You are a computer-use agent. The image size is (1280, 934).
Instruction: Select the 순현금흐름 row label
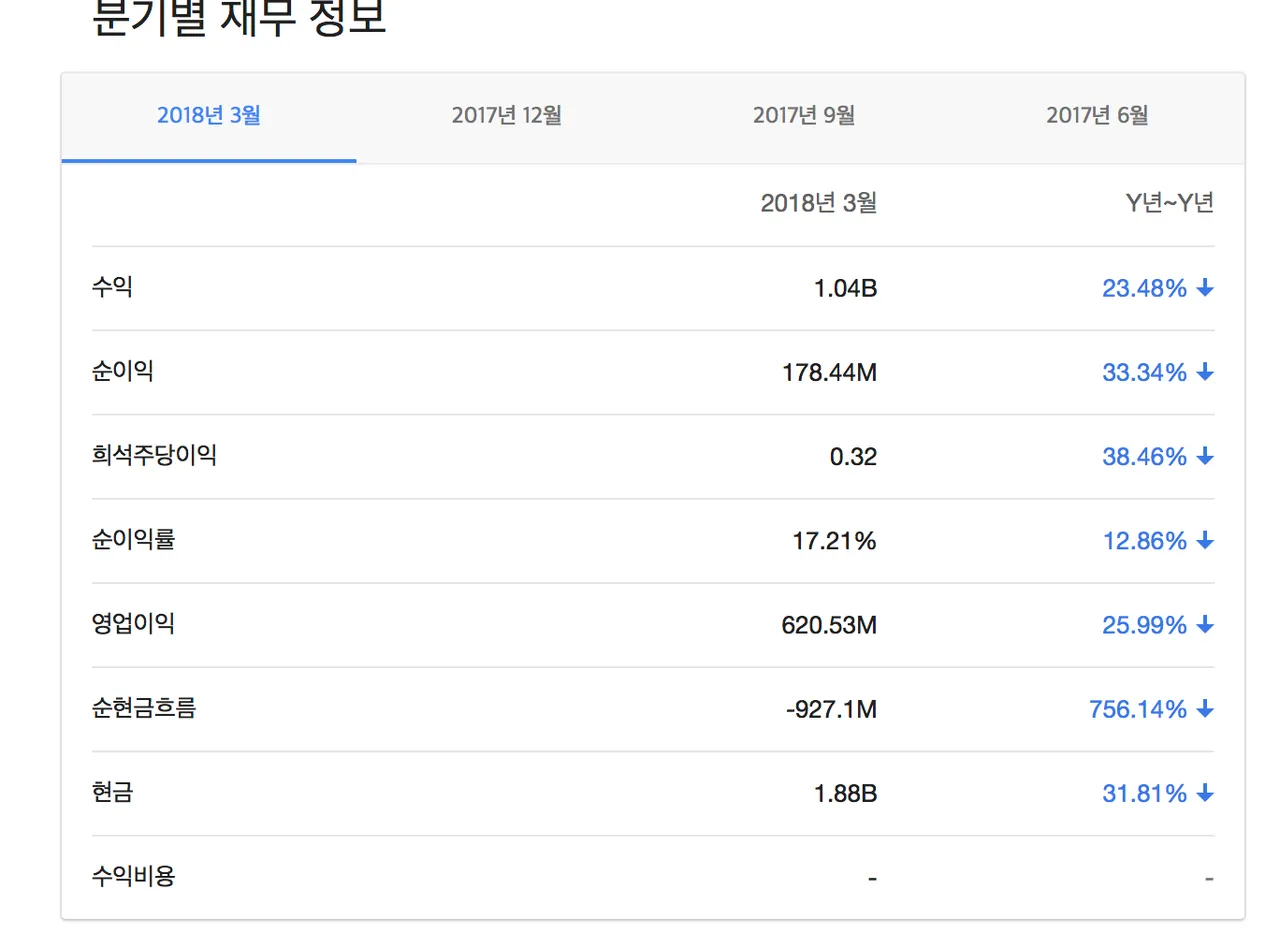[x=144, y=709]
